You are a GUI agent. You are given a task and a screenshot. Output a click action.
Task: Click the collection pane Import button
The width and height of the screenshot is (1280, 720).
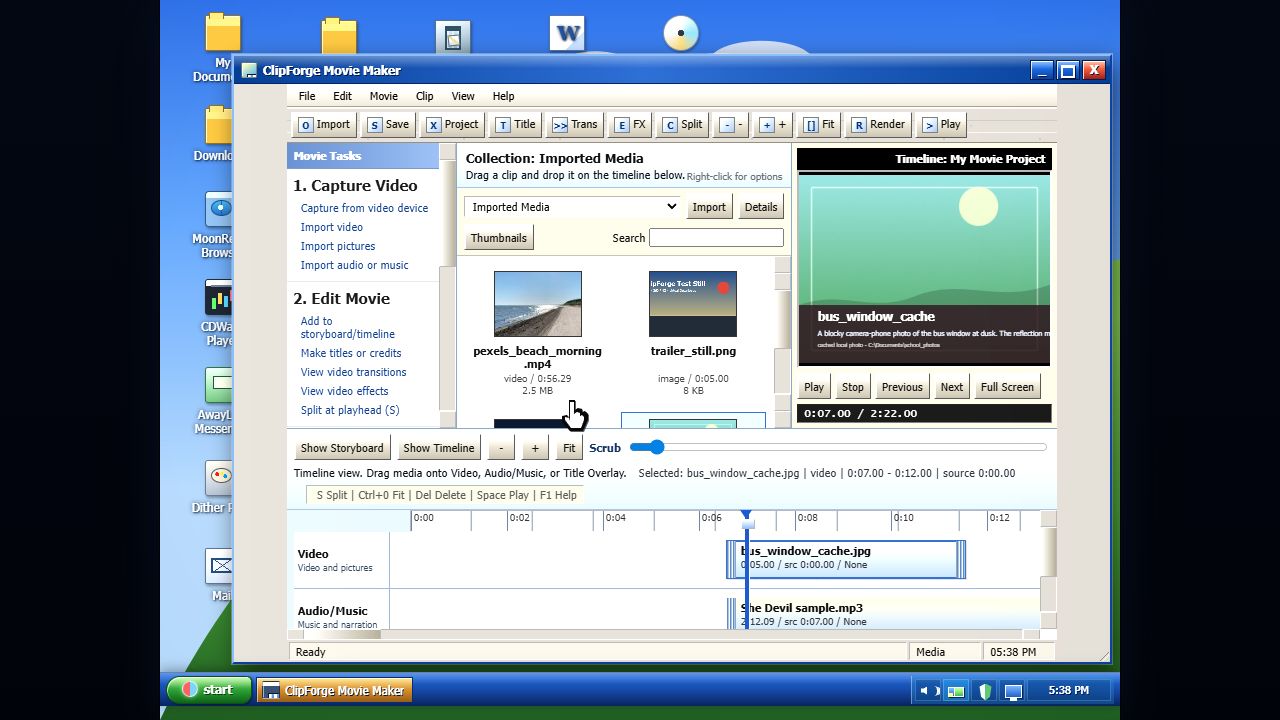709,207
